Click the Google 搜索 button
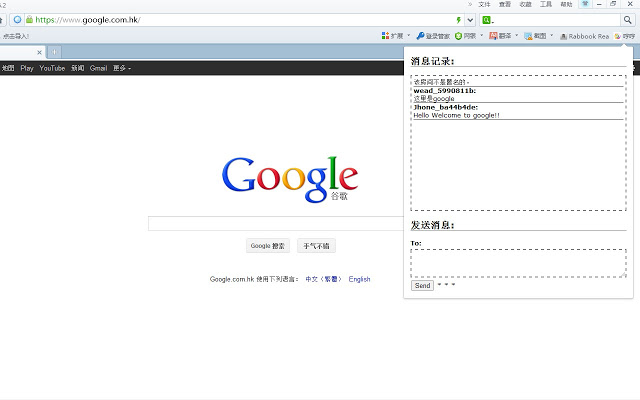The image size is (640, 400). (268, 246)
